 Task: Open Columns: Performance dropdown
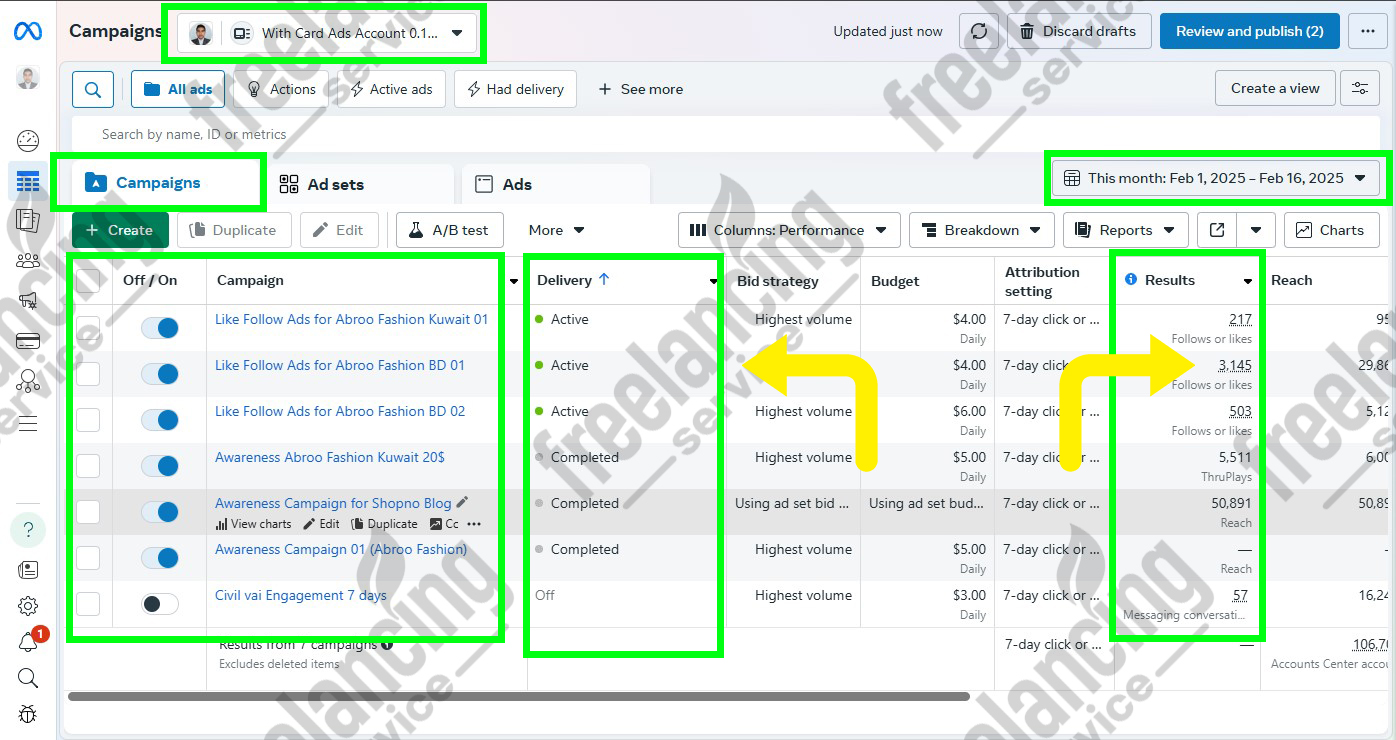pyautogui.click(x=789, y=230)
